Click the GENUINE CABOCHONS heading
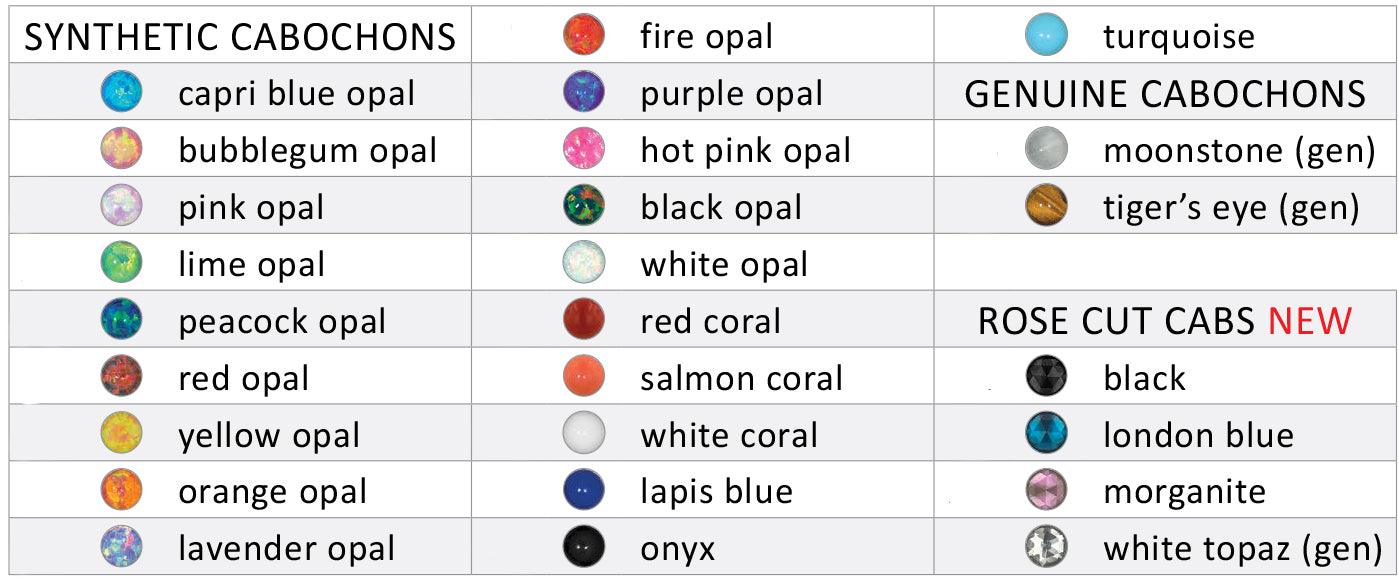The image size is (1398, 579). (1165, 94)
